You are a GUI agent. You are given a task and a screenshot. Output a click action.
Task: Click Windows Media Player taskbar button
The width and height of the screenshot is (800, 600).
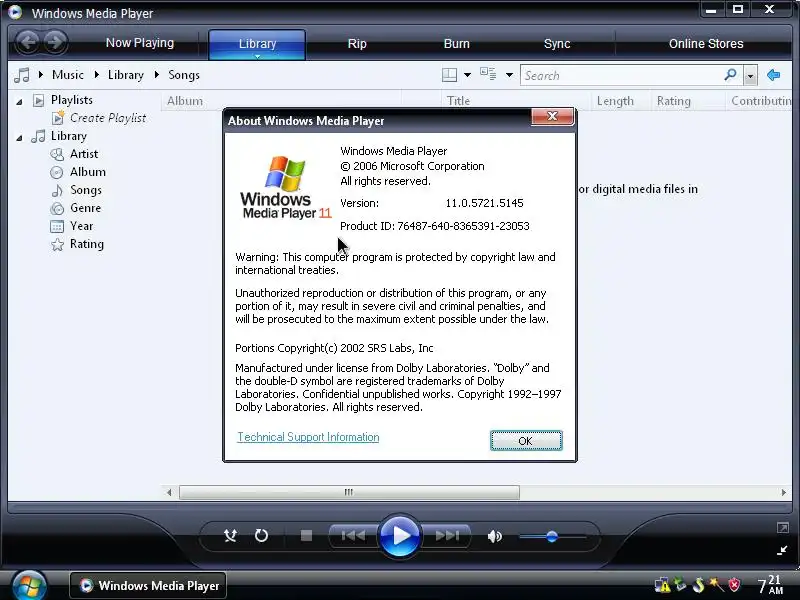coord(148,585)
